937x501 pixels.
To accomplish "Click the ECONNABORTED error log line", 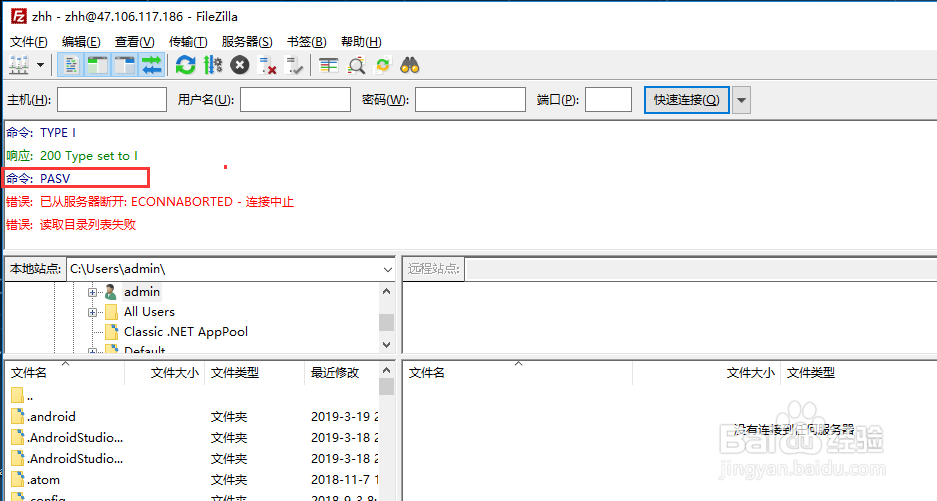I will point(150,201).
